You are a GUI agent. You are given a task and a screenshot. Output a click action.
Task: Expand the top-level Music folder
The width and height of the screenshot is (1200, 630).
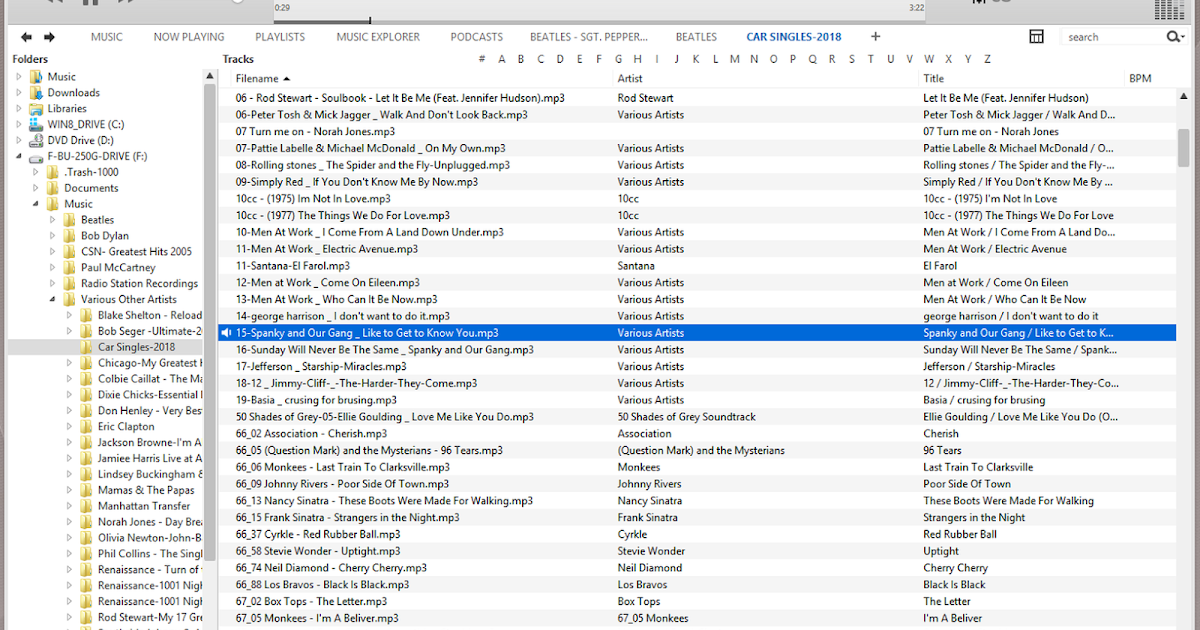[x=18, y=76]
